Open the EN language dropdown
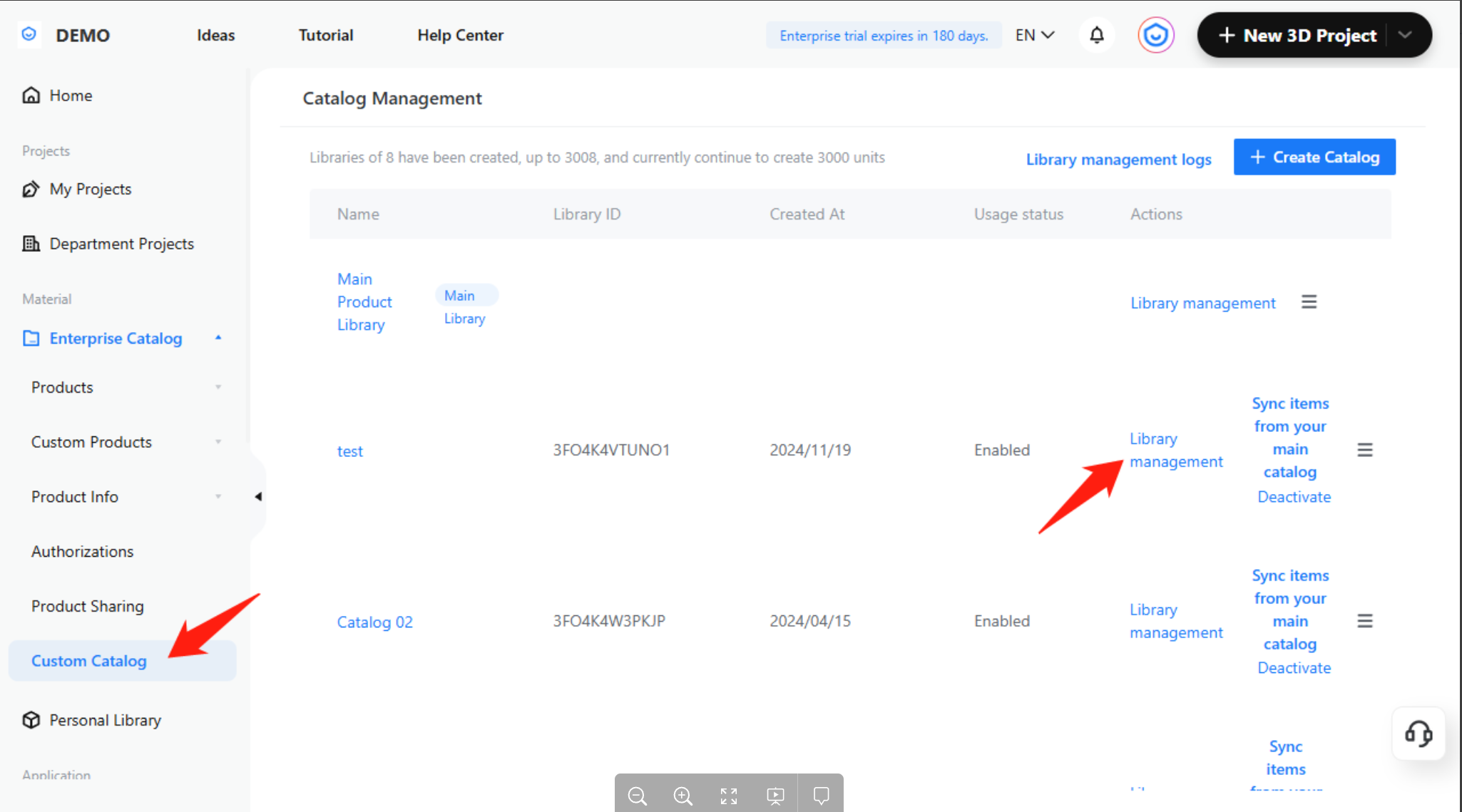 pyautogui.click(x=1035, y=35)
